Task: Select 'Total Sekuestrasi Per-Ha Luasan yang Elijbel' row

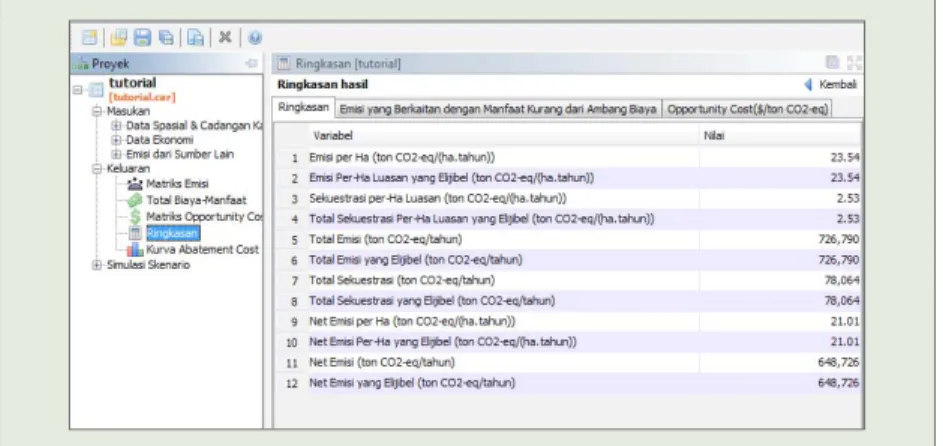Action: click(x=482, y=219)
